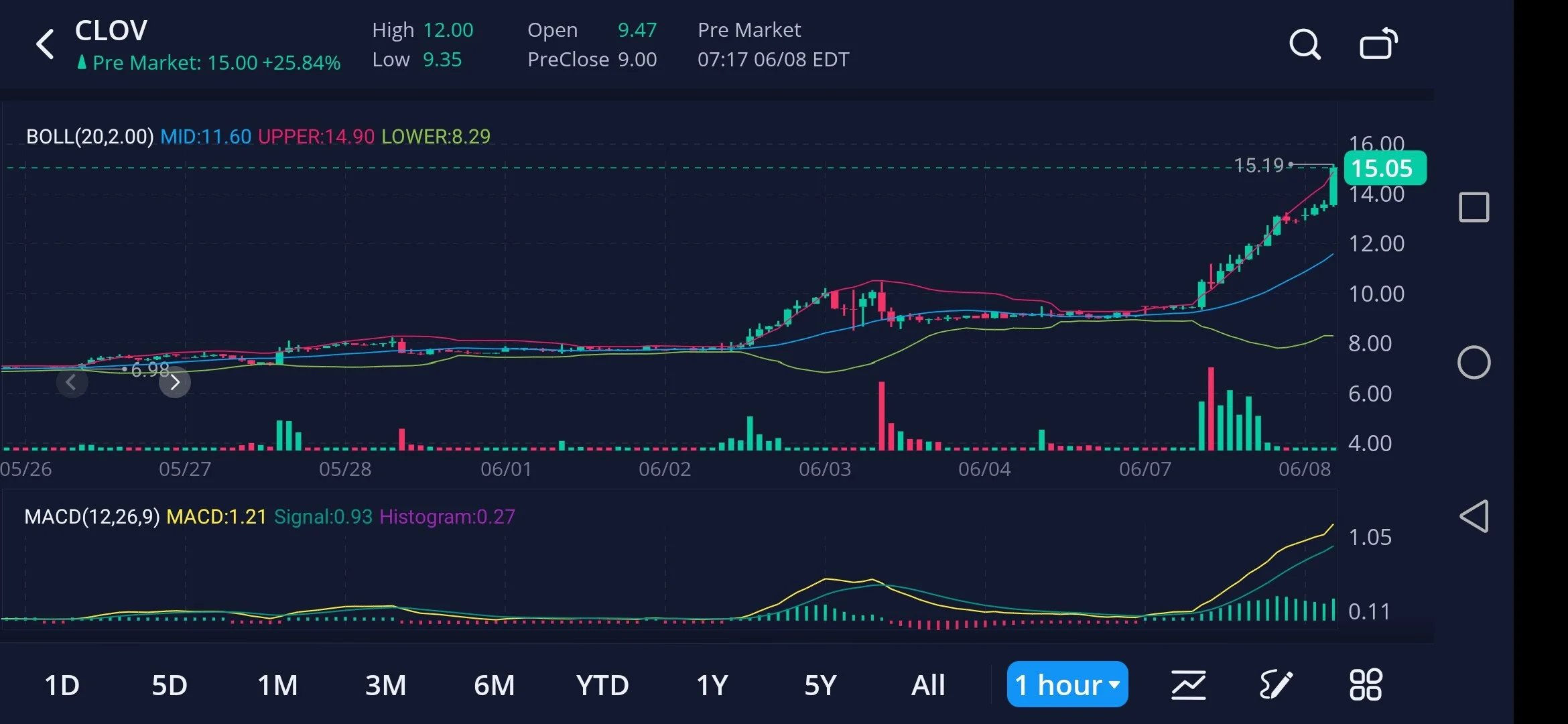Select the YTD range tab
This screenshot has height=724, width=1568.
(602, 685)
